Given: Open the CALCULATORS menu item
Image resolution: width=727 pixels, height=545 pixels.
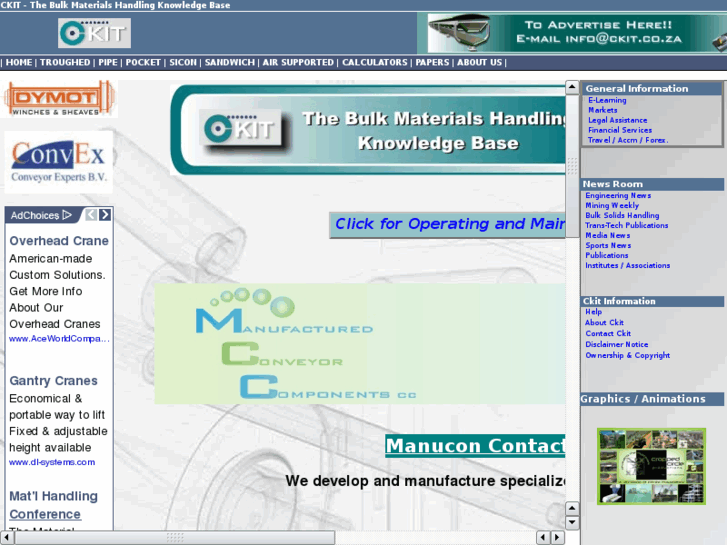Looking at the screenshot, I should point(375,62).
